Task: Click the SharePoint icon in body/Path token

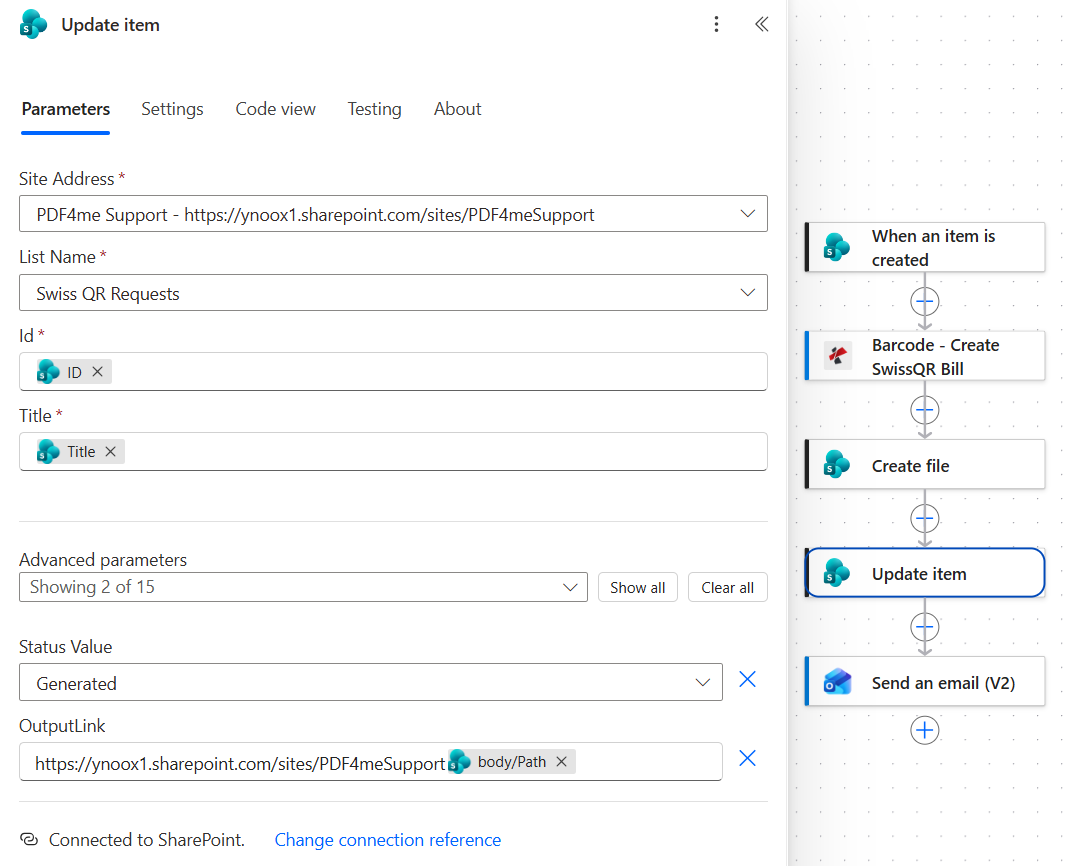Action: pyautogui.click(x=459, y=761)
